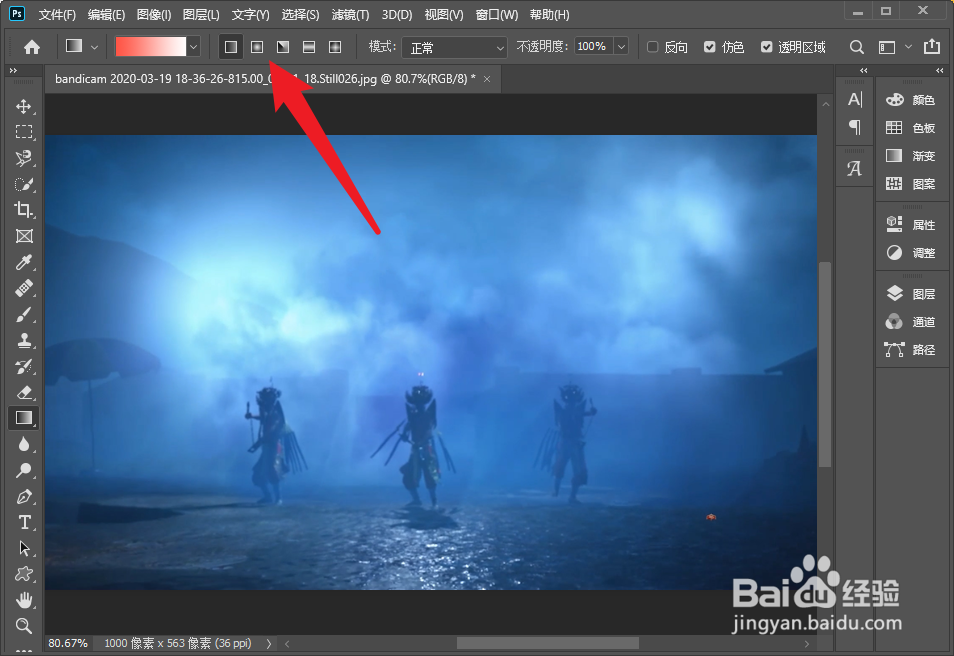Select the Pen tool

[x=24, y=497]
